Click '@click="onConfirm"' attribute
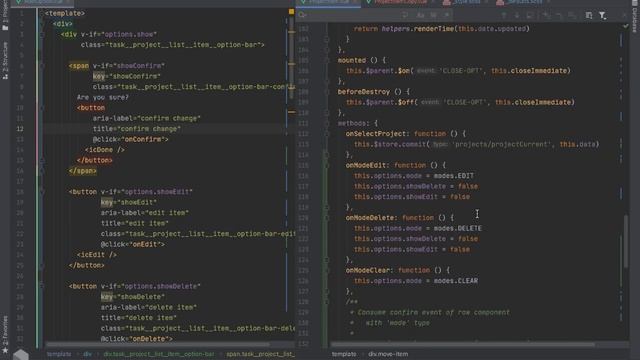This screenshot has width=640, height=360. (x=130, y=140)
